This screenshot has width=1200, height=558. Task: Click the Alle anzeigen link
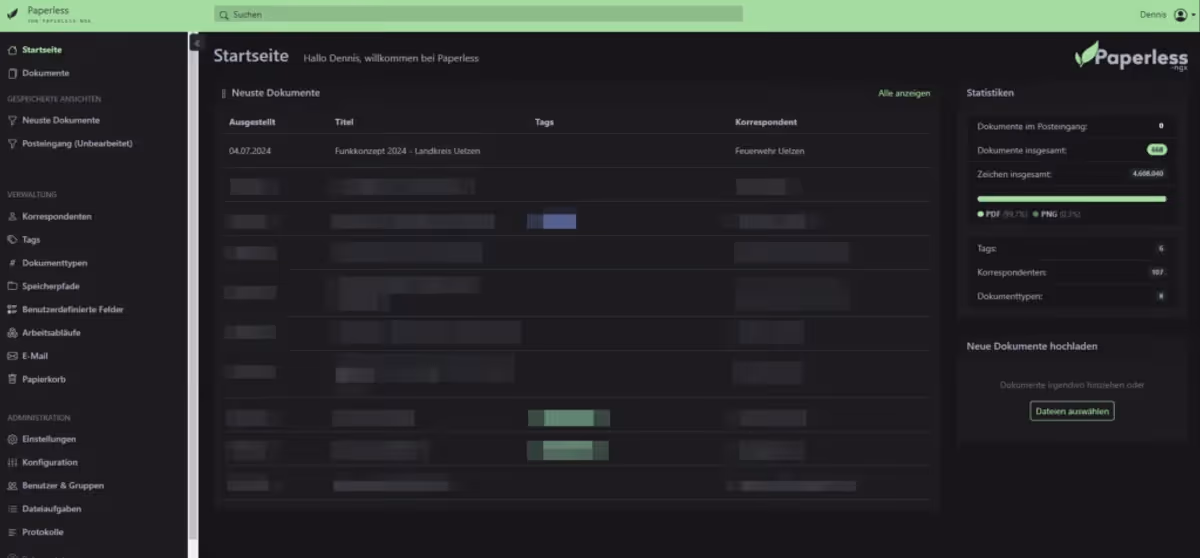tap(904, 93)
